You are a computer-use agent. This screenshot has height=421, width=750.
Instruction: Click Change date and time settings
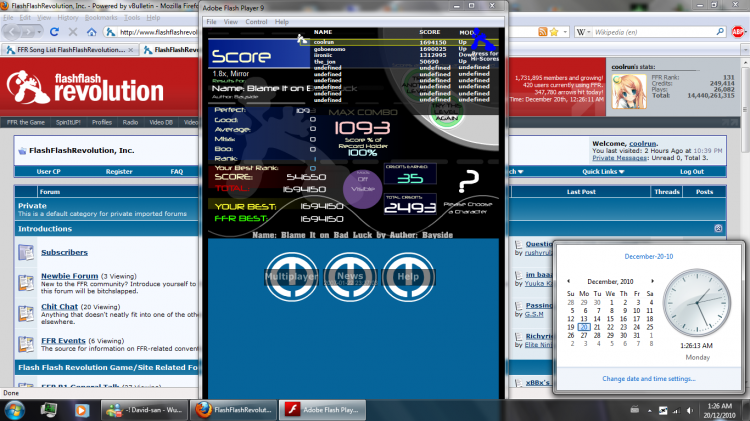[649, 379]
